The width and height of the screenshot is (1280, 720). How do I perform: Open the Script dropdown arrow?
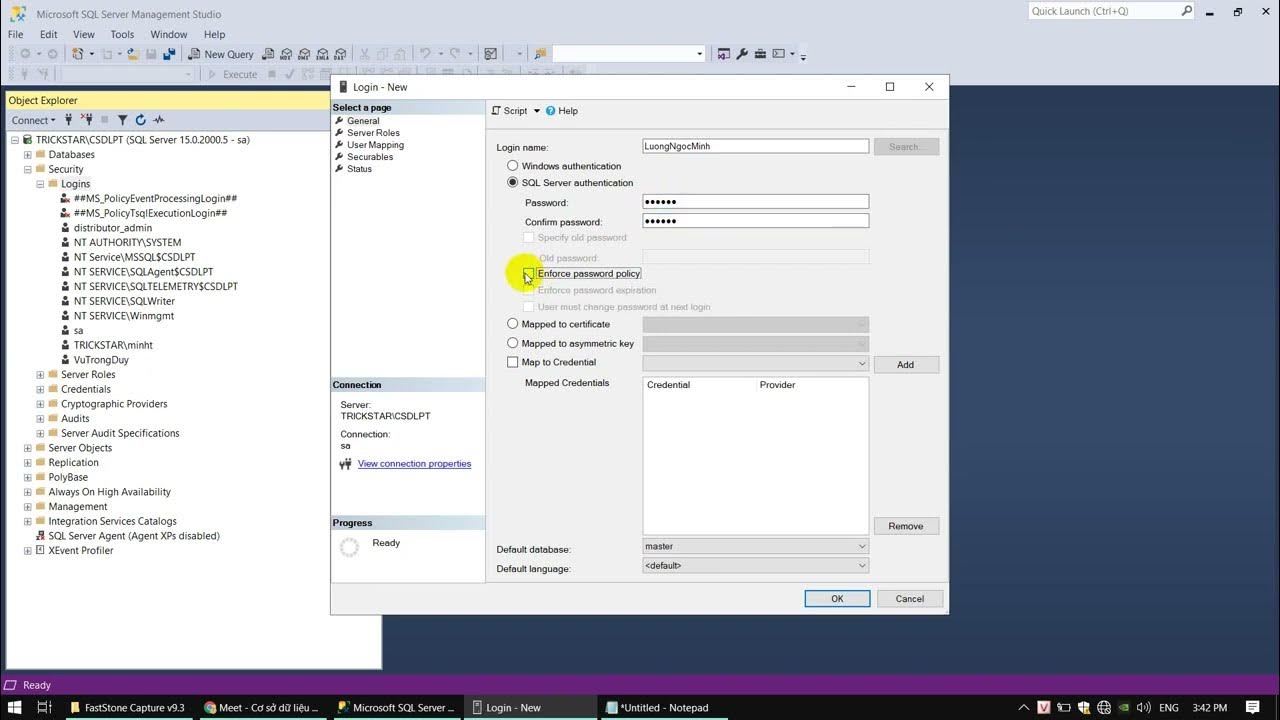pos(537,111)
